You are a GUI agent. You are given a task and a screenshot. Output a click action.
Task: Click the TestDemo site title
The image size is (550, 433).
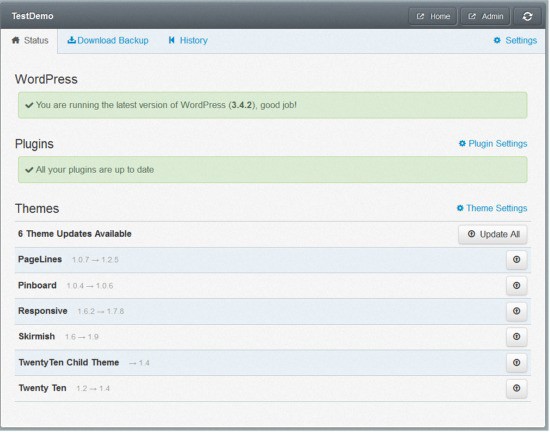coord(32,16)
